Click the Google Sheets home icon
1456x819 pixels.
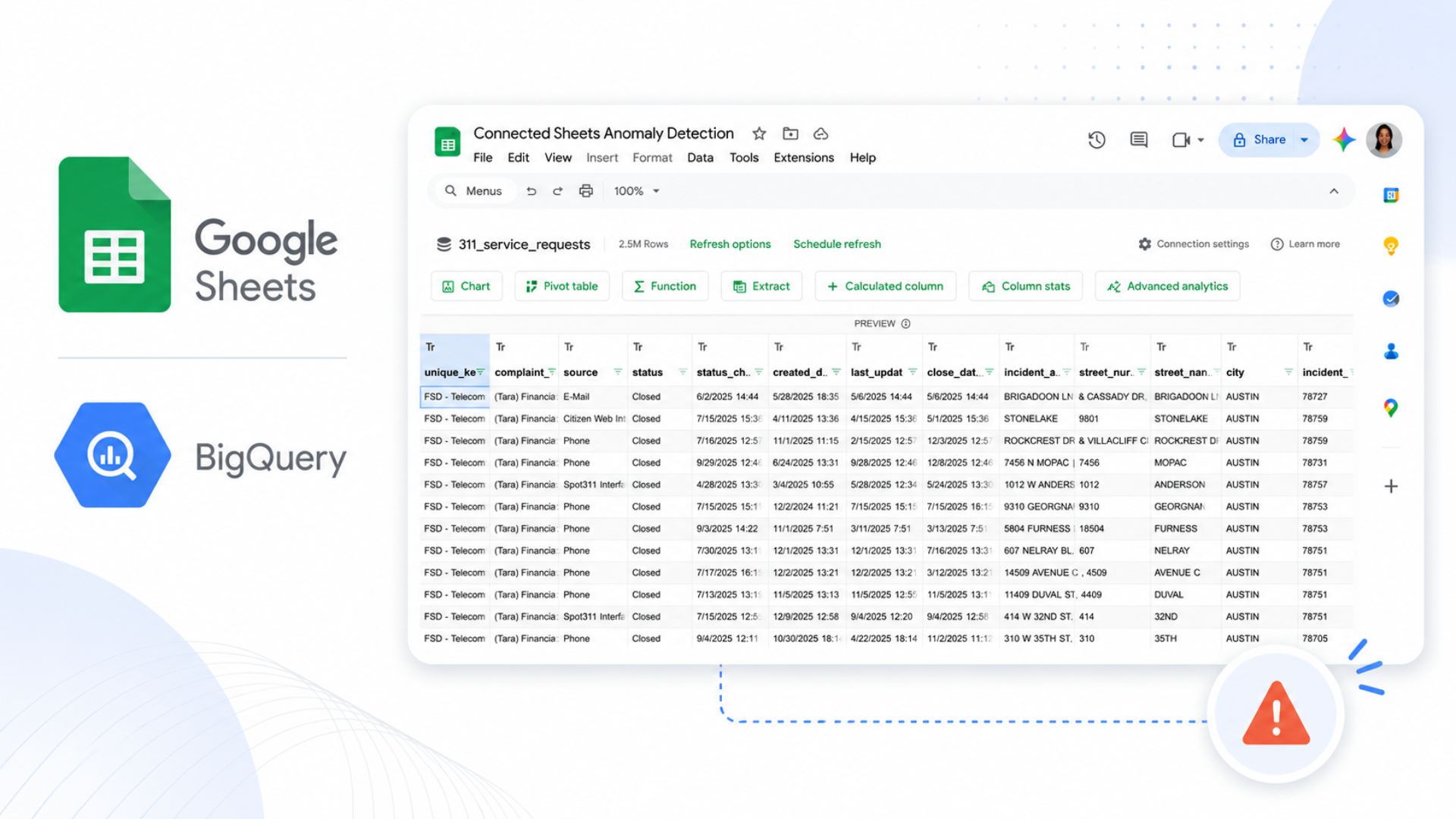(447, 142)
